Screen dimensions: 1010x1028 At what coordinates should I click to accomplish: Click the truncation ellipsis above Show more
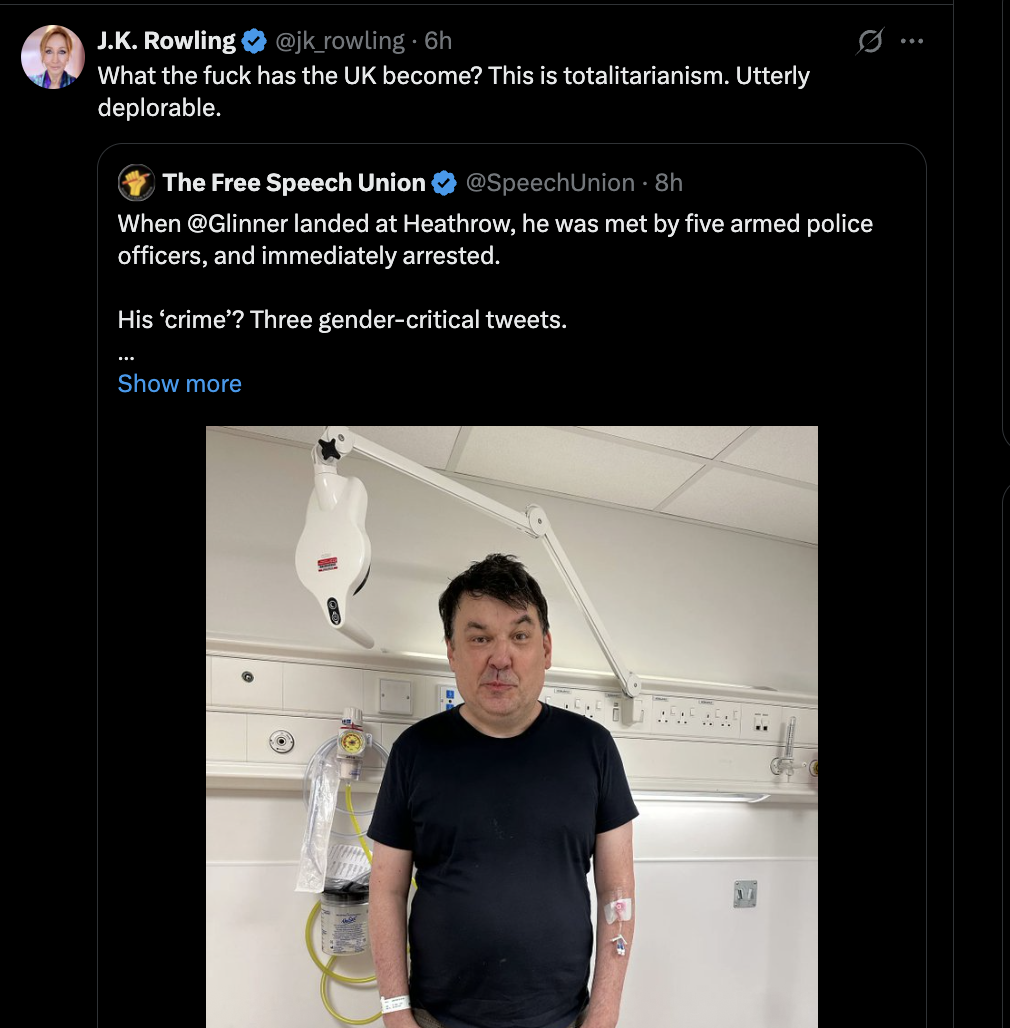click(126, 353)
